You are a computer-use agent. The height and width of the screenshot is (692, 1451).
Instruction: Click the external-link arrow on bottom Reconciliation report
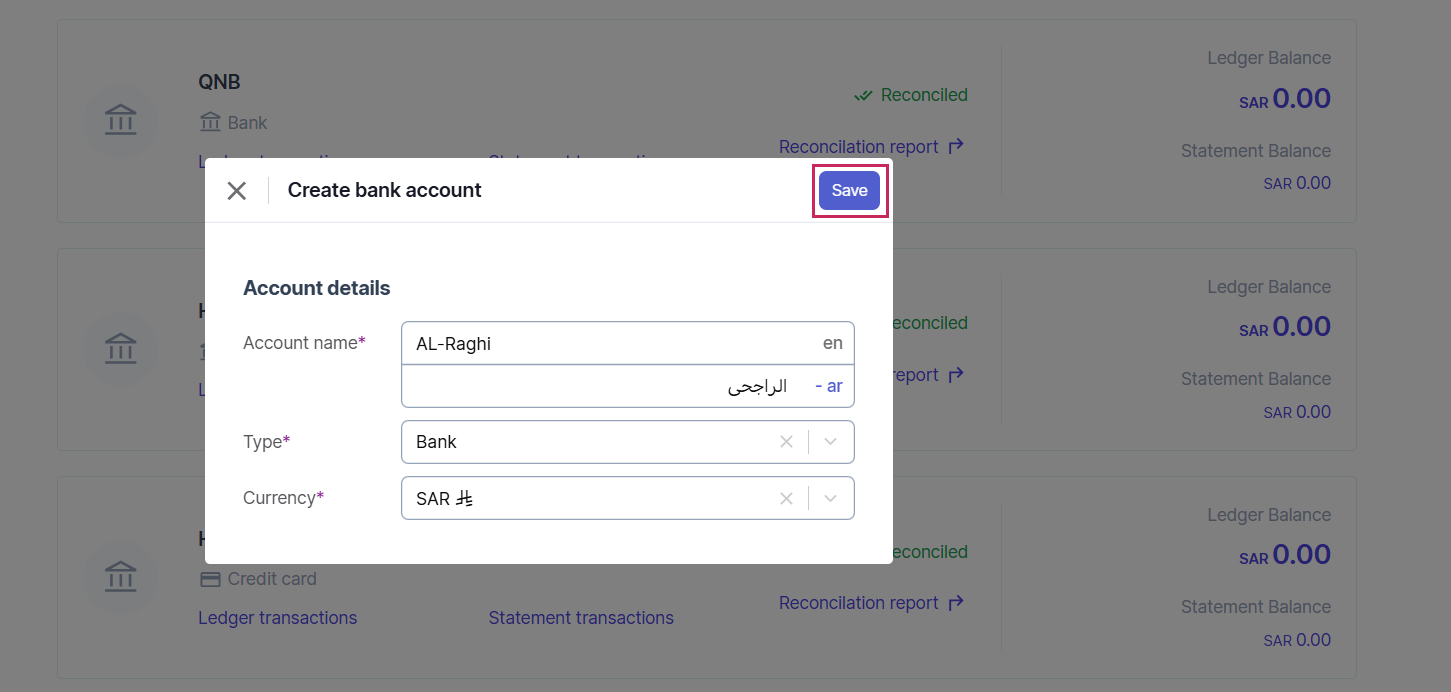(x=957, y=602)
